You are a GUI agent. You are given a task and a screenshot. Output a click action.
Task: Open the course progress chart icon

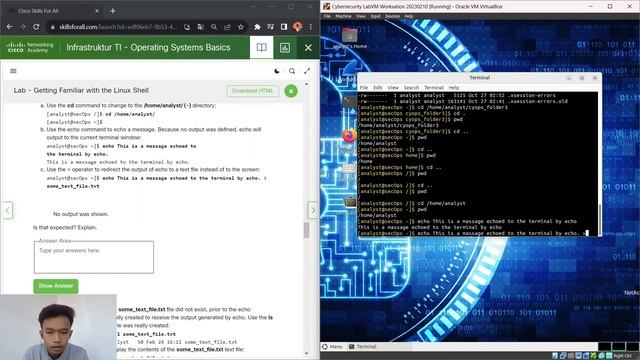click(285, 47)
